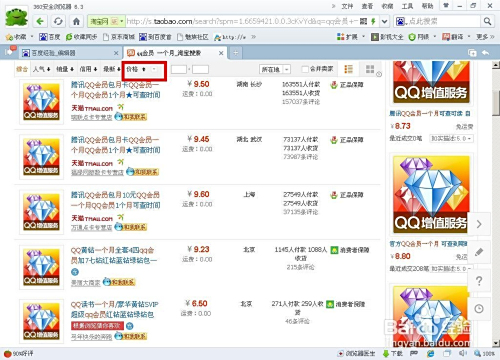This screenshot has height=360, width=500.
Task: Open the 网银 dropdown in toolbar
Action: click(435, 36)
